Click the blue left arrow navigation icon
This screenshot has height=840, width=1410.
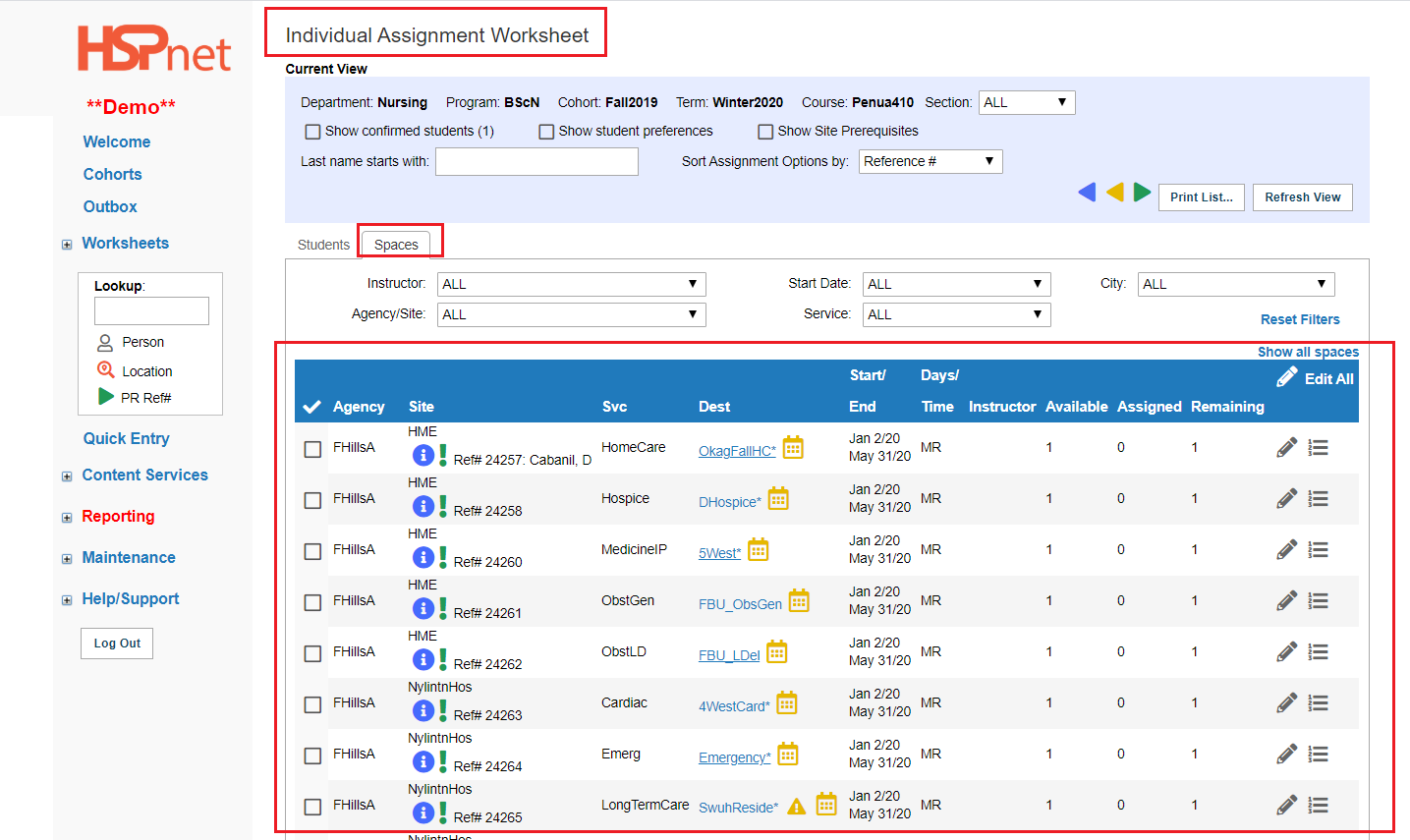[1087, 193]
